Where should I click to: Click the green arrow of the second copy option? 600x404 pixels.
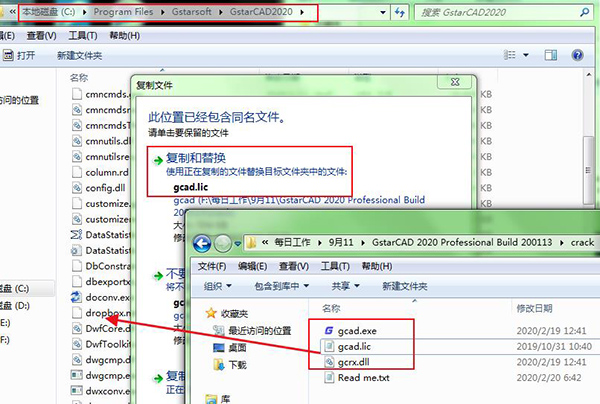pyautogui.click(x=158, y=275)
